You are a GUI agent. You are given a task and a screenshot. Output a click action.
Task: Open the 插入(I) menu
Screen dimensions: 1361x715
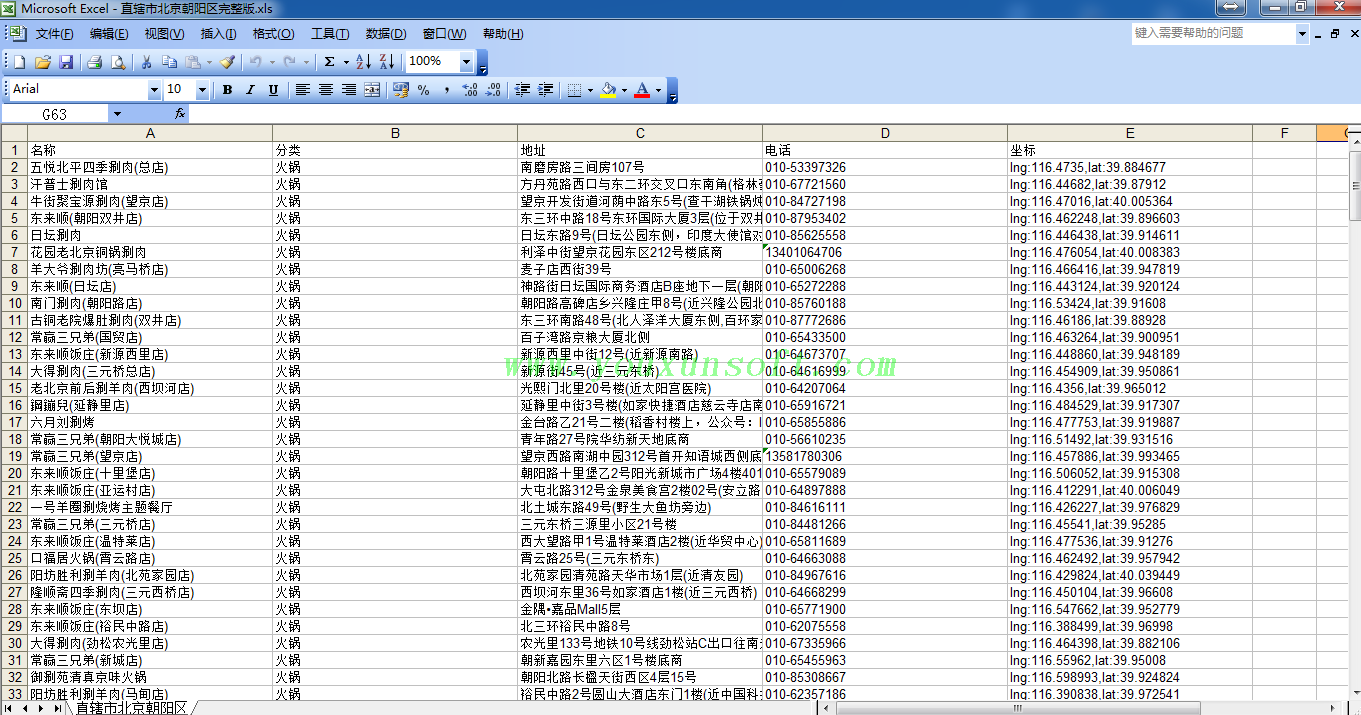click(219, 34)
